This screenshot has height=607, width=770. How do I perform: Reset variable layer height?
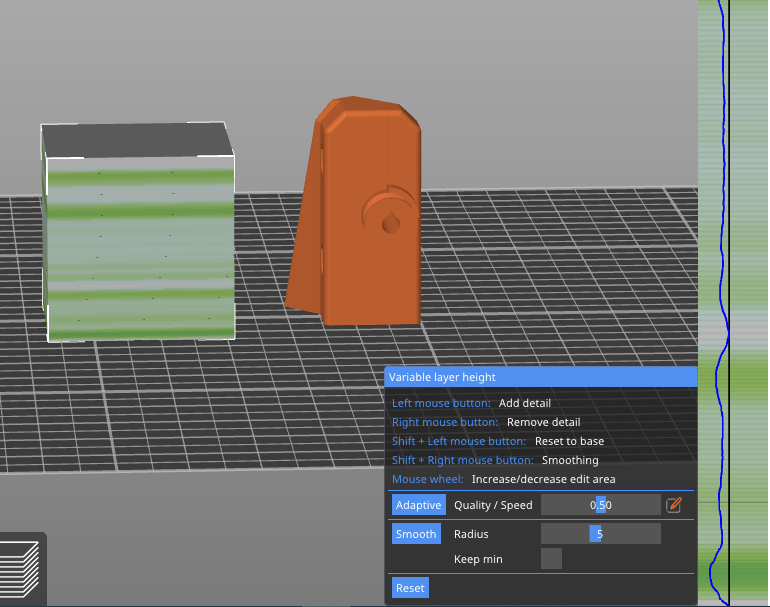410,588
